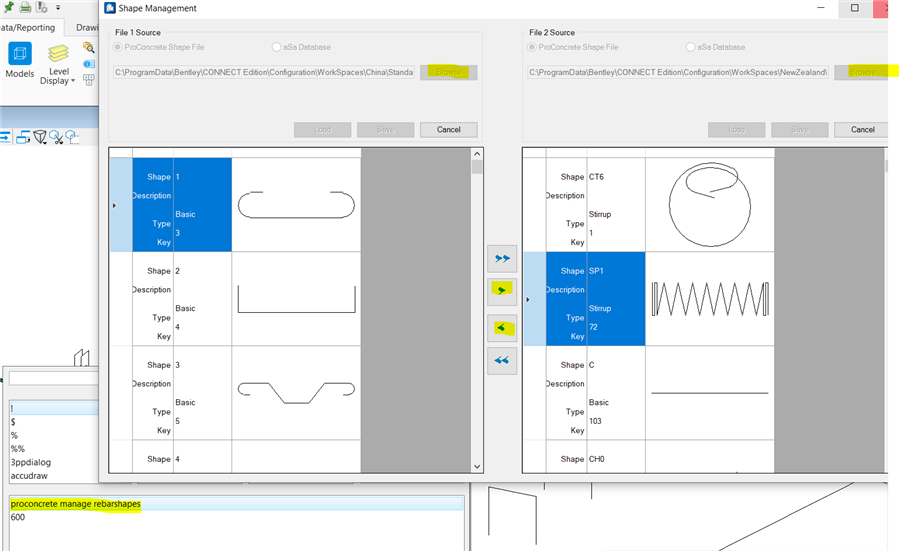This screenshot has width=899, height=551.
Task: Click the blue arrow-lines icon in view toolbar
Action: coord(5,137)
